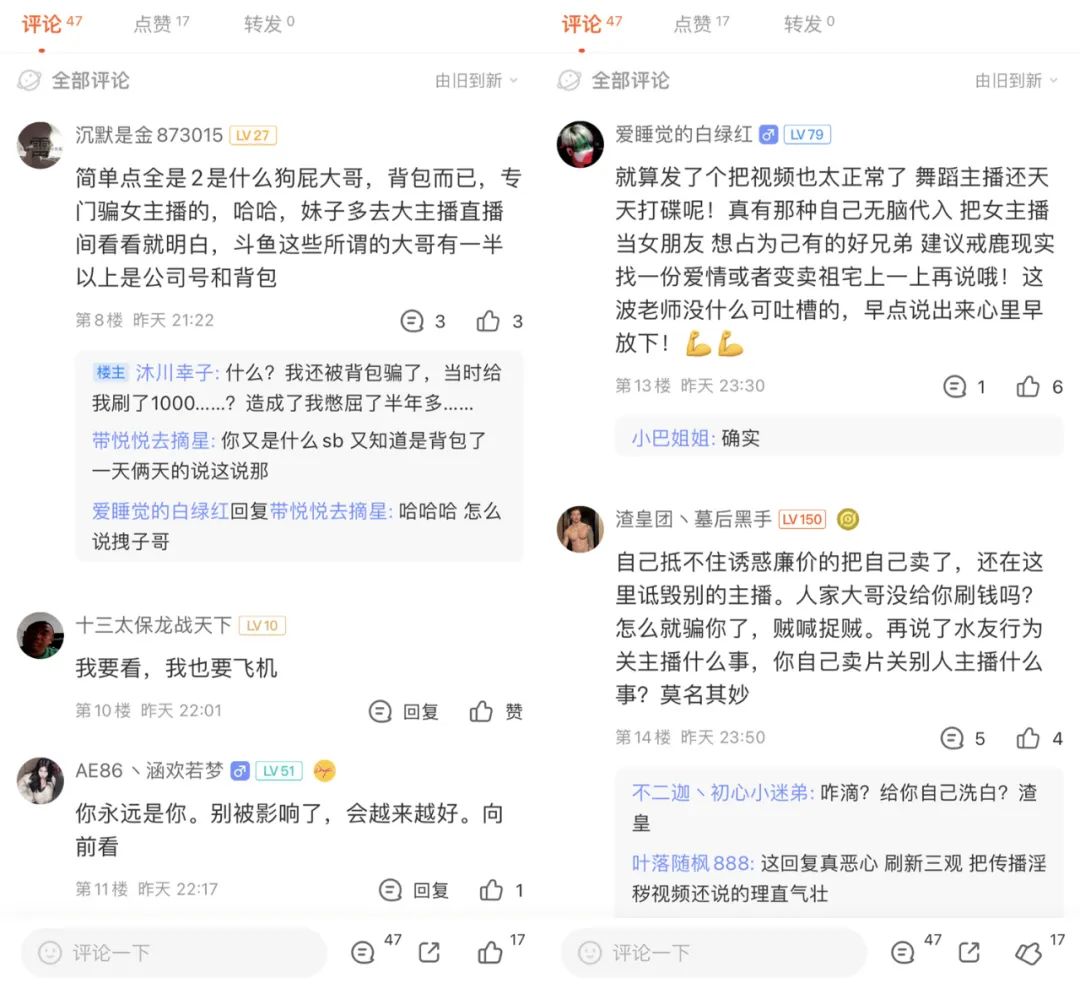Click the share icon in right bottom bar
Image resolution: width=1080 pixels, height=988 pixels.
969,952
